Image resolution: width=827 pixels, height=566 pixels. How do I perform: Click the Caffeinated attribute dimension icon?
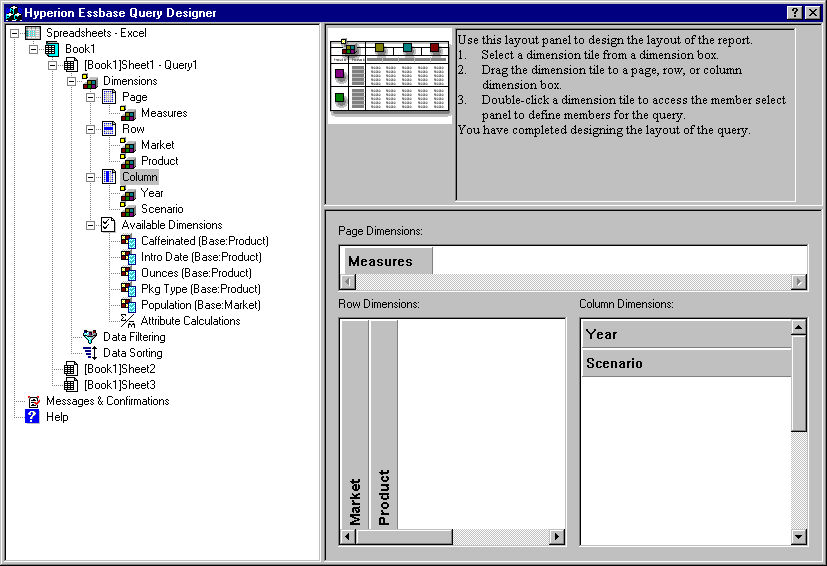point(128,241)
